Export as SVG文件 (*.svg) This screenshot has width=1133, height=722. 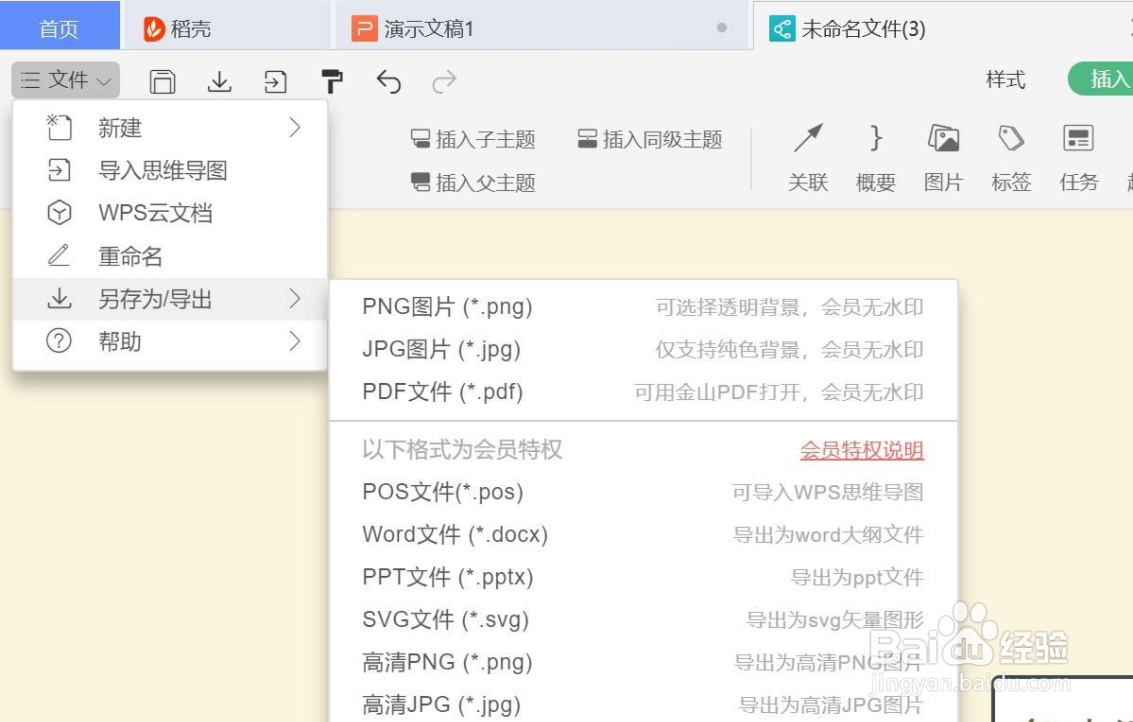[643, 619]
